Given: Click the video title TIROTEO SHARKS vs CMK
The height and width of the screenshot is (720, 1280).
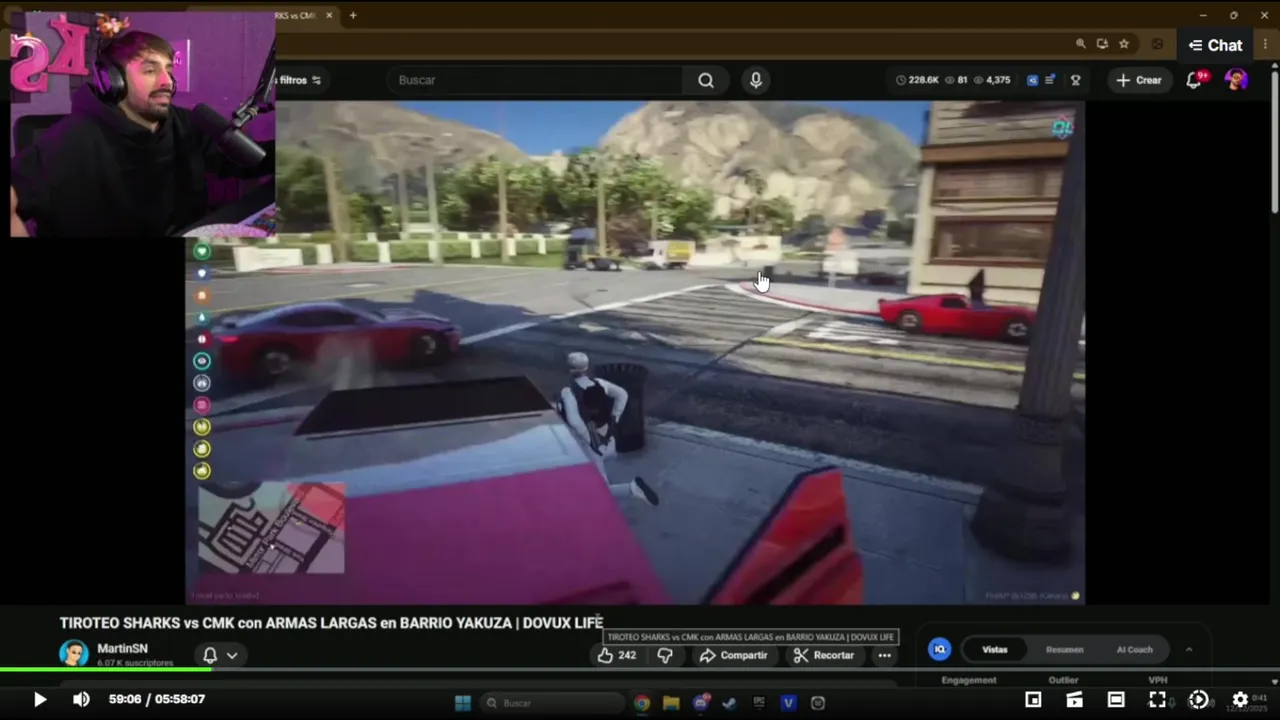Looking at the screenshot, I should 331,623.
